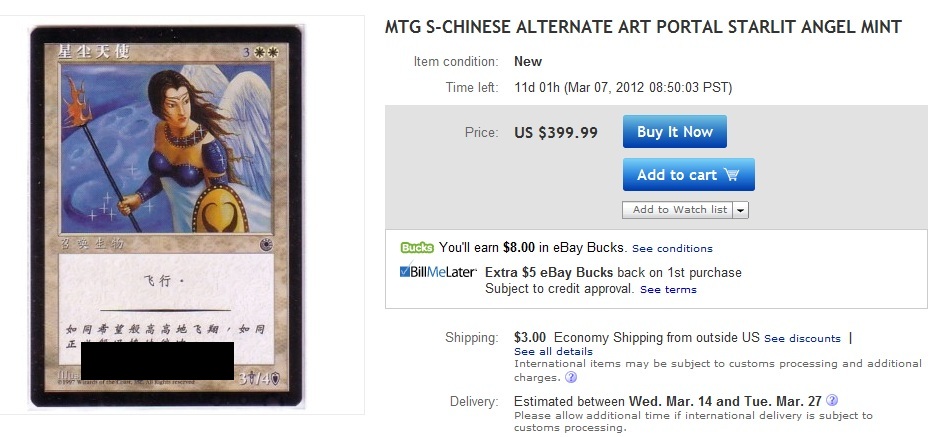
Task: Open See all details for shipping
Action: [553, 352]
